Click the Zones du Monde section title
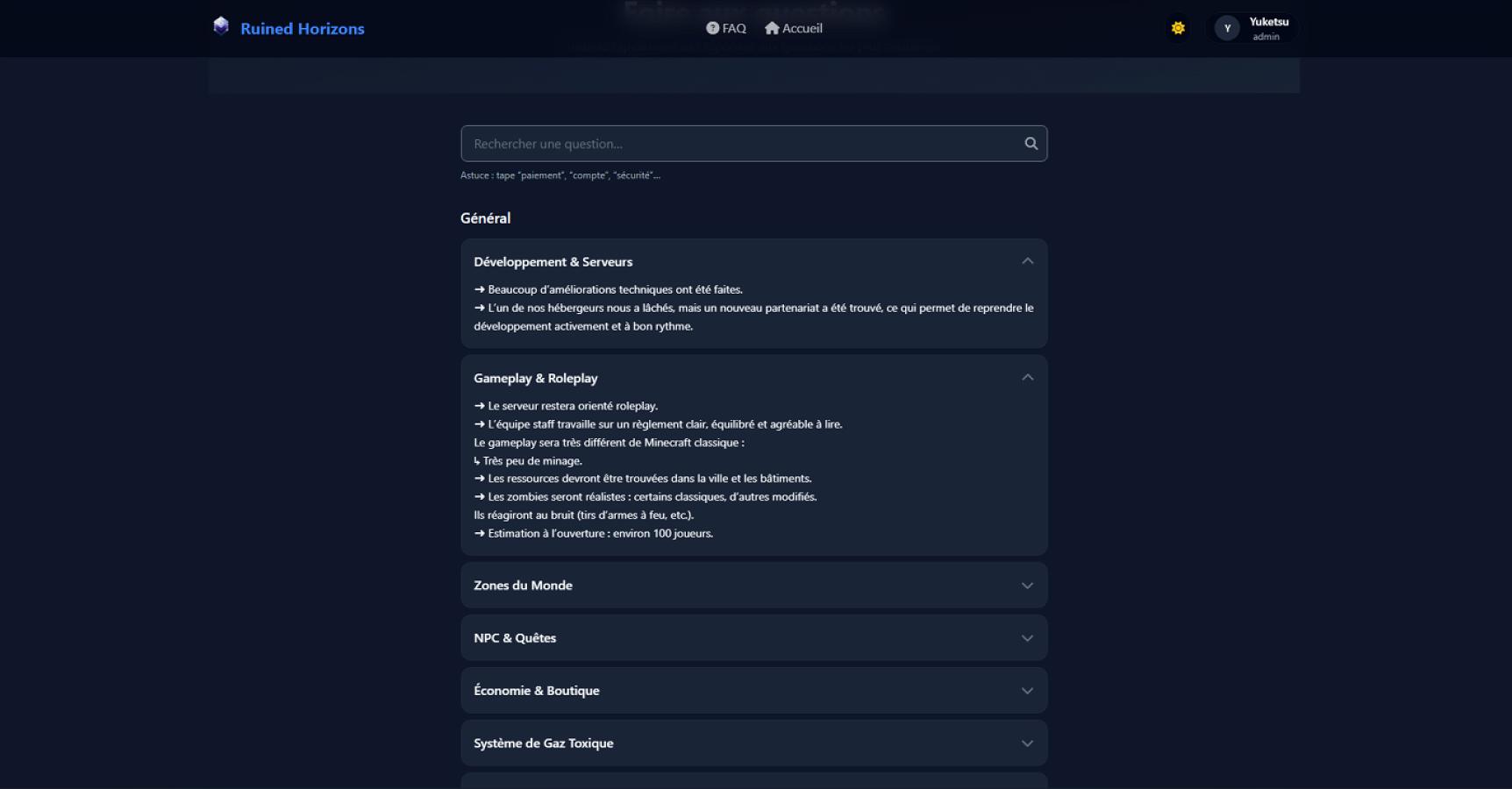Viewport: 1512px width, 789px height. click(523, 586)
